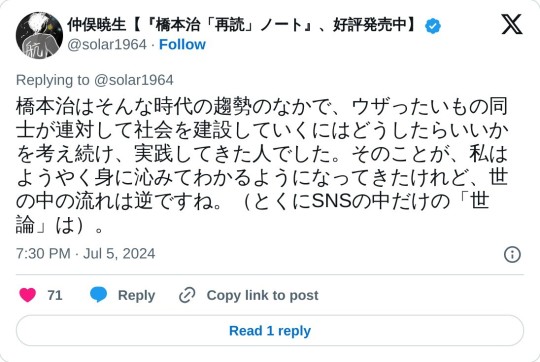
Task: Open the 7:30 PM Jul 5, 2024 timestamp
Action: 85,254
